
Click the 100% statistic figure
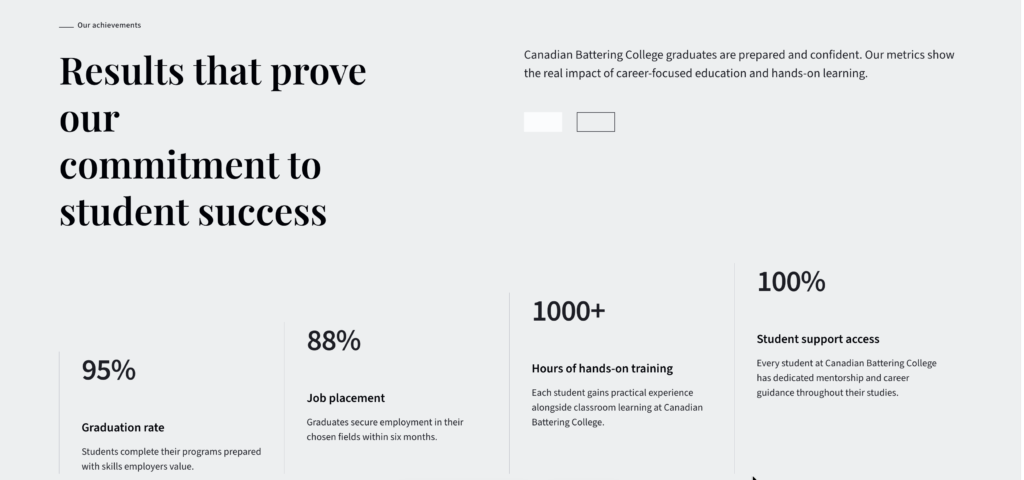(791, 282)
